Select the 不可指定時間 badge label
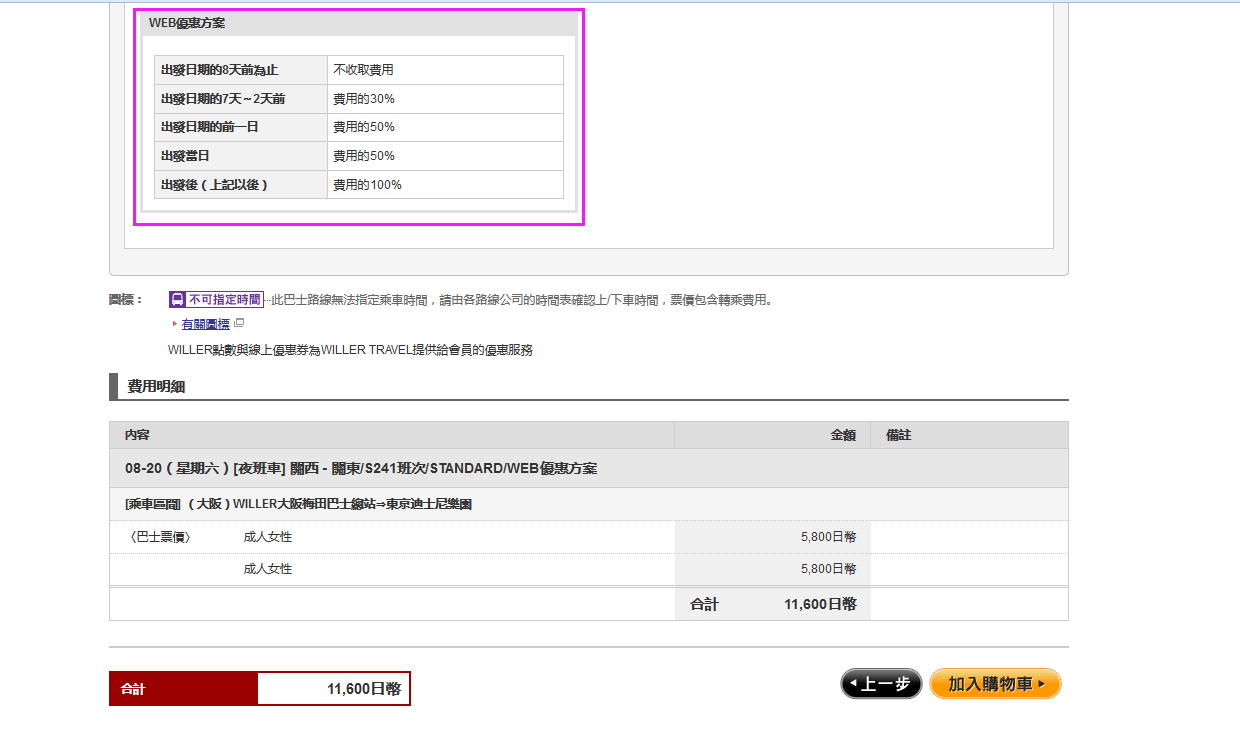The image size is (1240, 733). 215,299
